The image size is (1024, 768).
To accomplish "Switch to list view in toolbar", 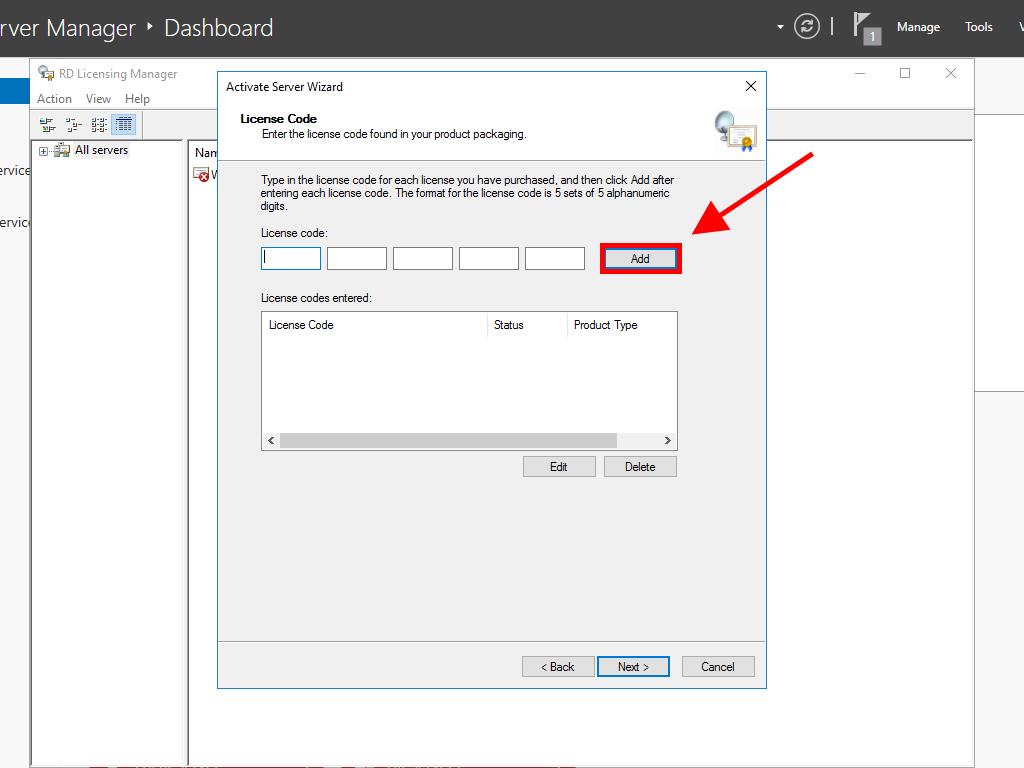I will tap(99, 125).
